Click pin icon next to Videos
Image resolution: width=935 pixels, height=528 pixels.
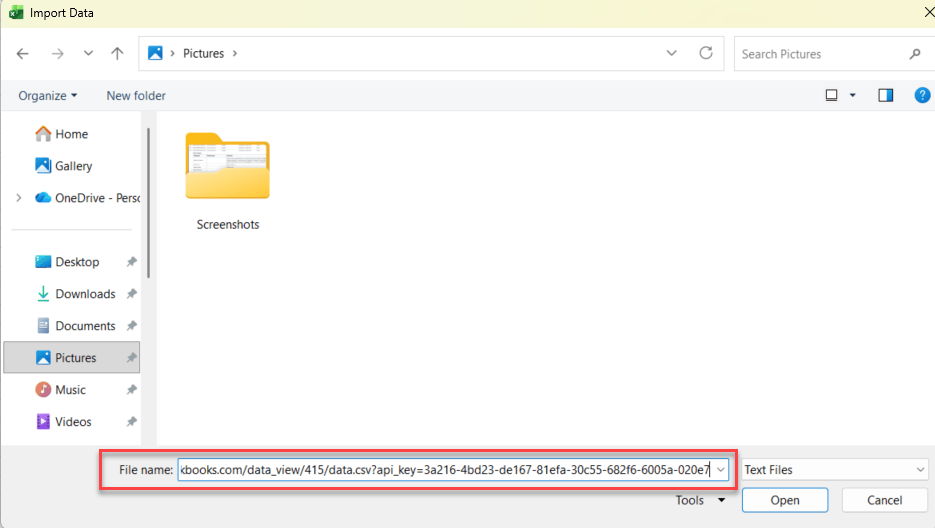click(132, 422)
